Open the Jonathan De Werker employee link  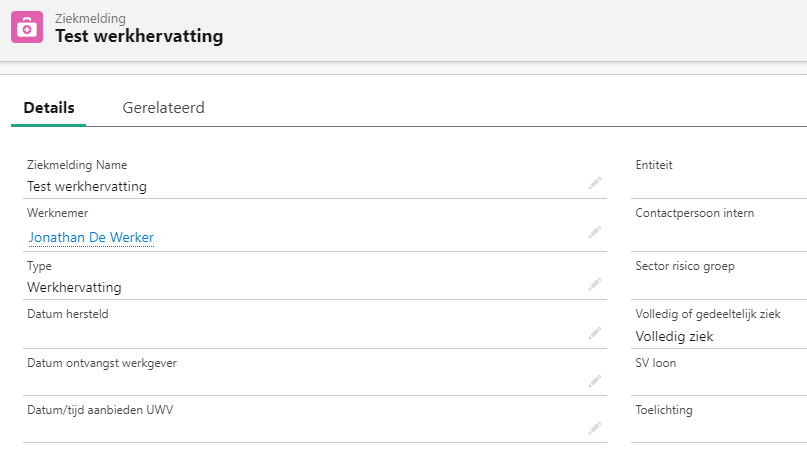click(x=91, y=237)
